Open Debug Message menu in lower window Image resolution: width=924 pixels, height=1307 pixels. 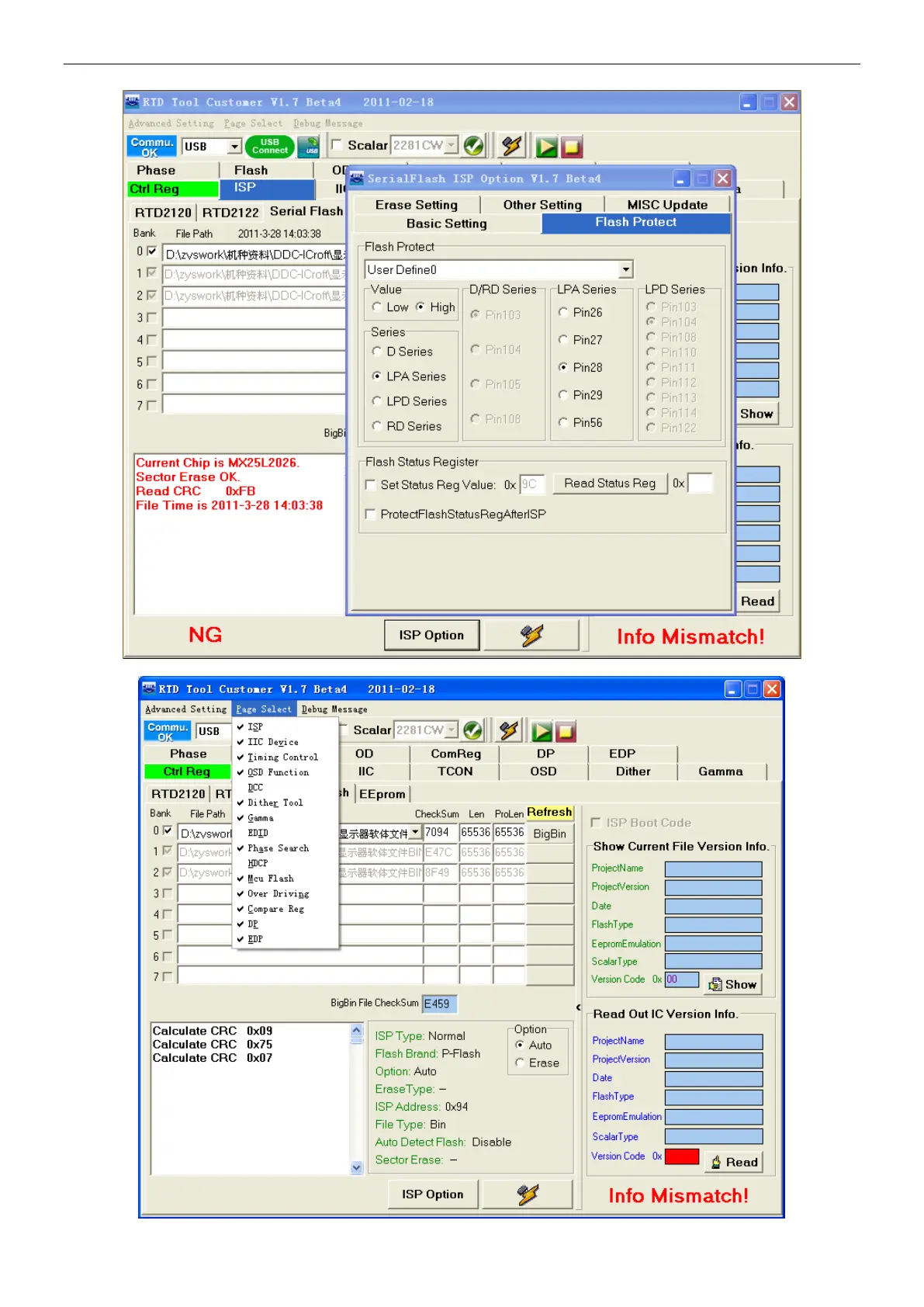(334, 709)
